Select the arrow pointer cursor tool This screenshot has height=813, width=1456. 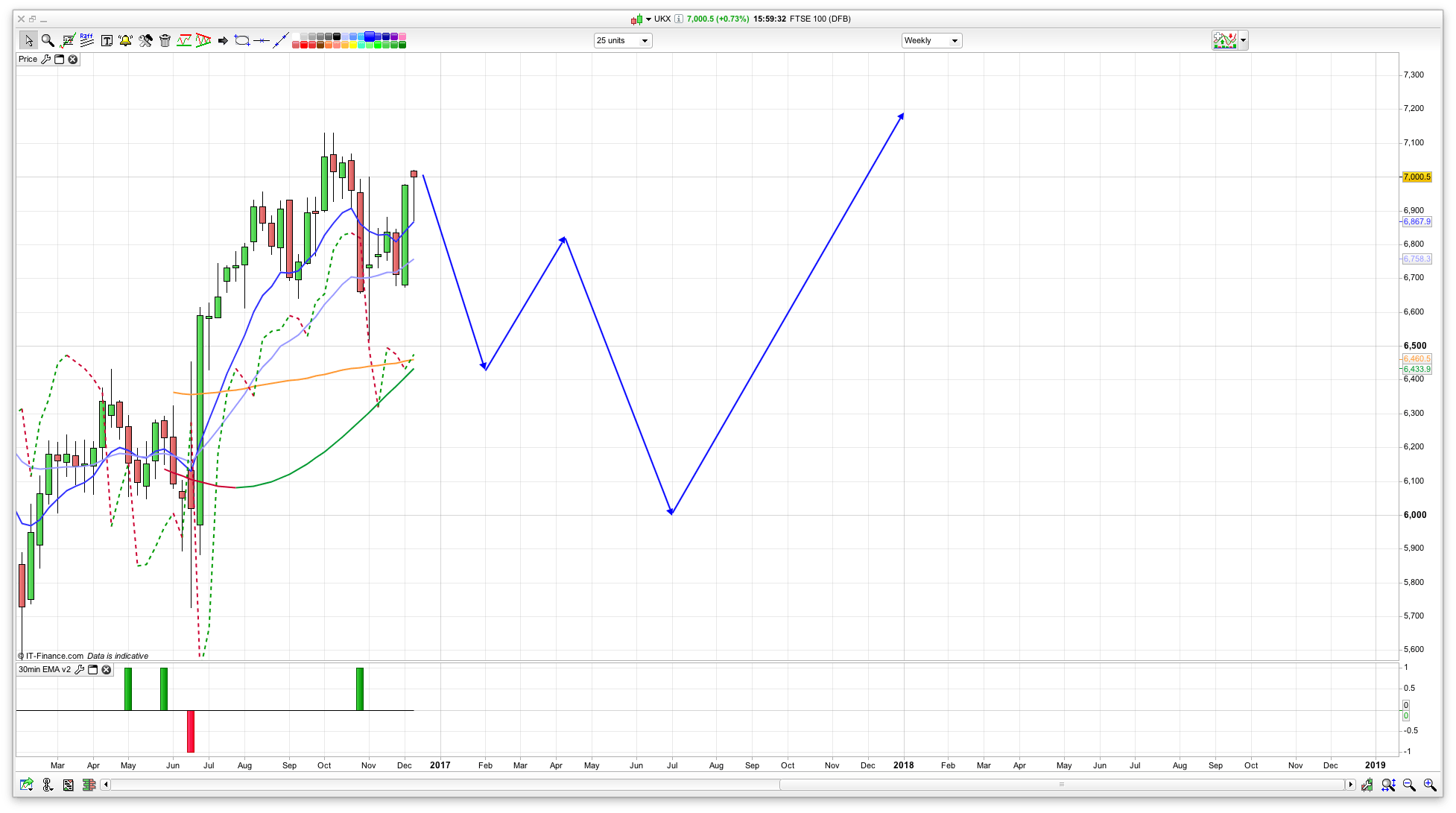pyautogui.click(x=28, y=40)
